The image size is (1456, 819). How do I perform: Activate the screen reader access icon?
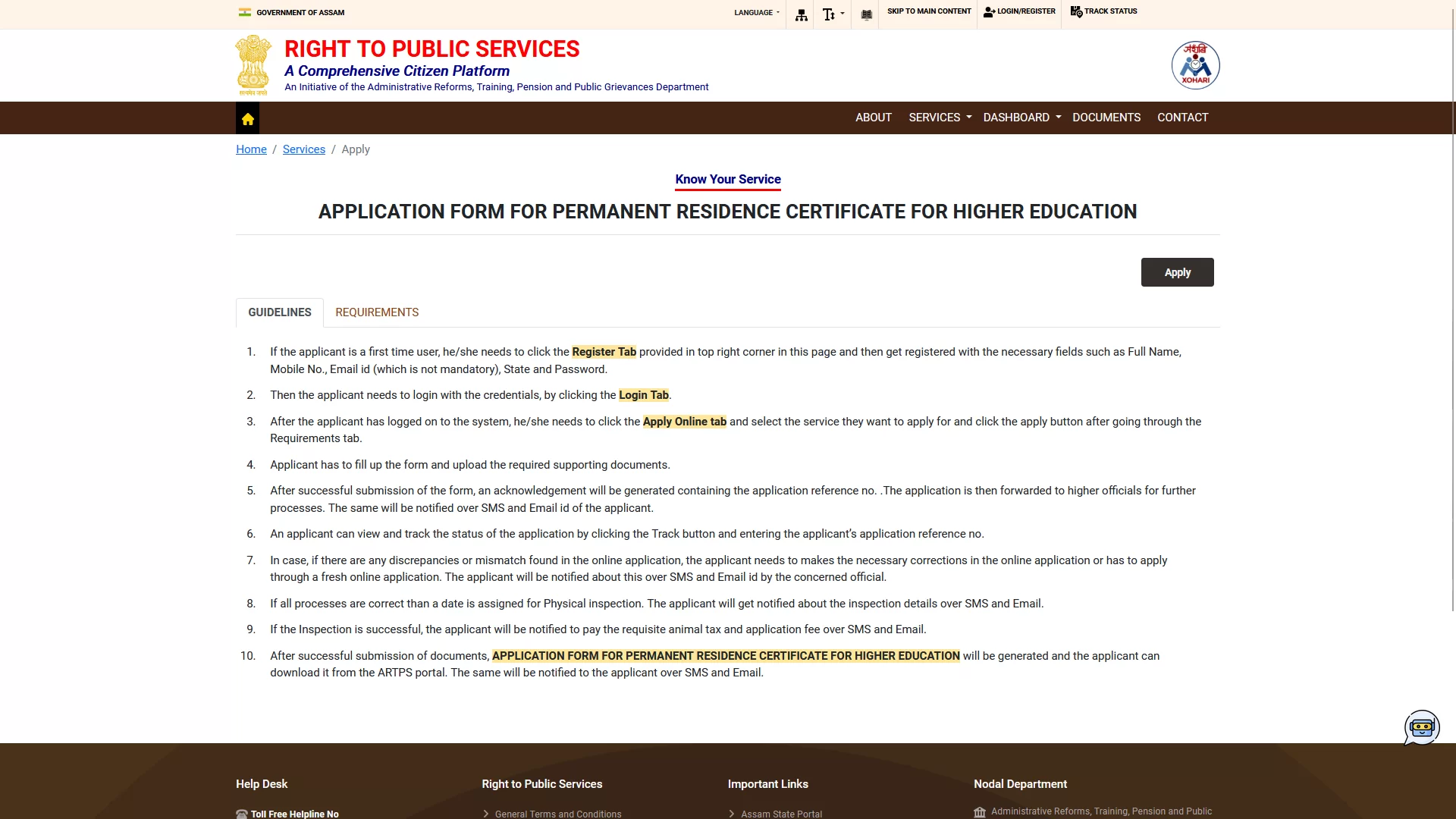[865, 14]
